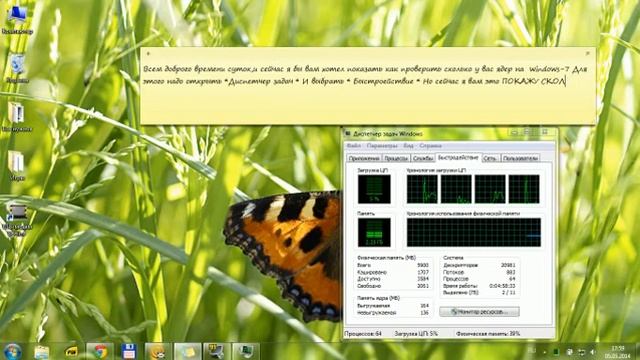Click the Память usage gauge
640x360 pixels.
click(374, 232)
